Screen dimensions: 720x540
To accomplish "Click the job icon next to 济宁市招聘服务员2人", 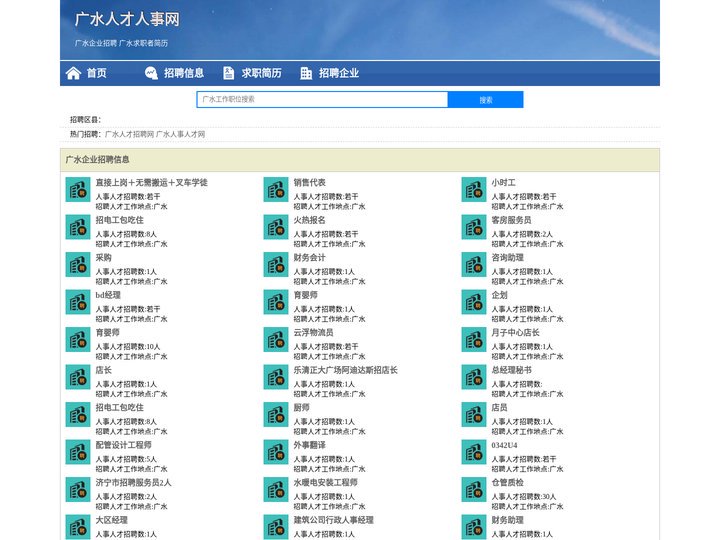I will [x=78, y=489].
